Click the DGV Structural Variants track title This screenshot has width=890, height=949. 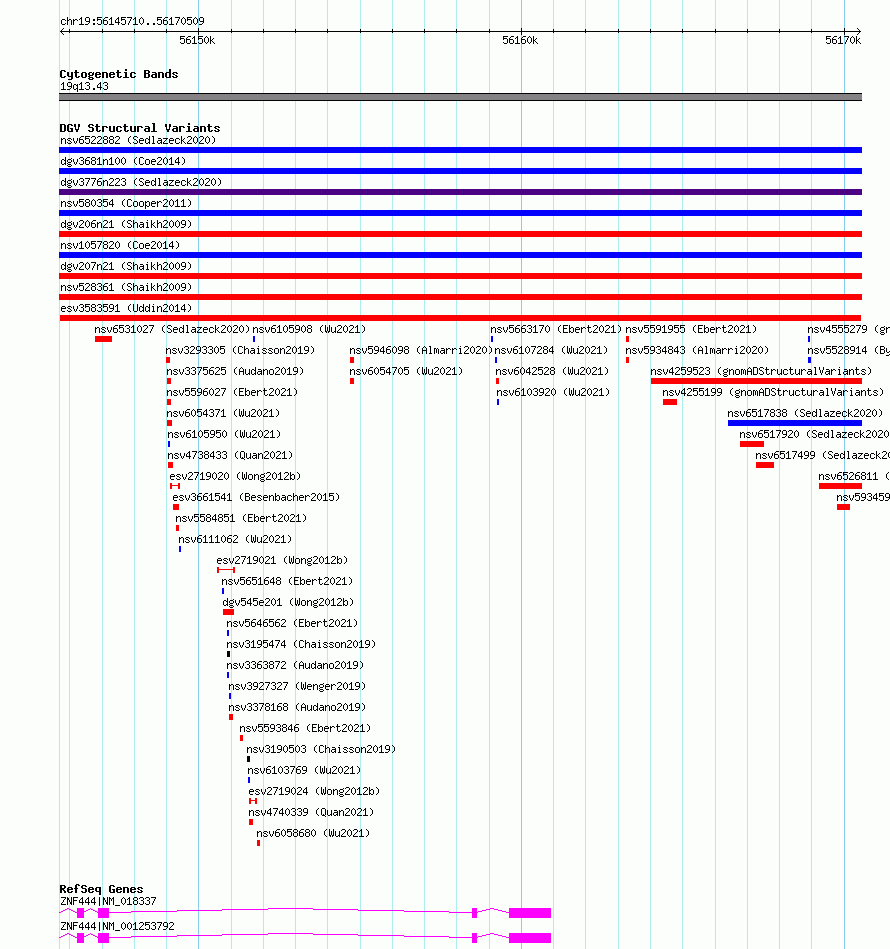point(140,128)
